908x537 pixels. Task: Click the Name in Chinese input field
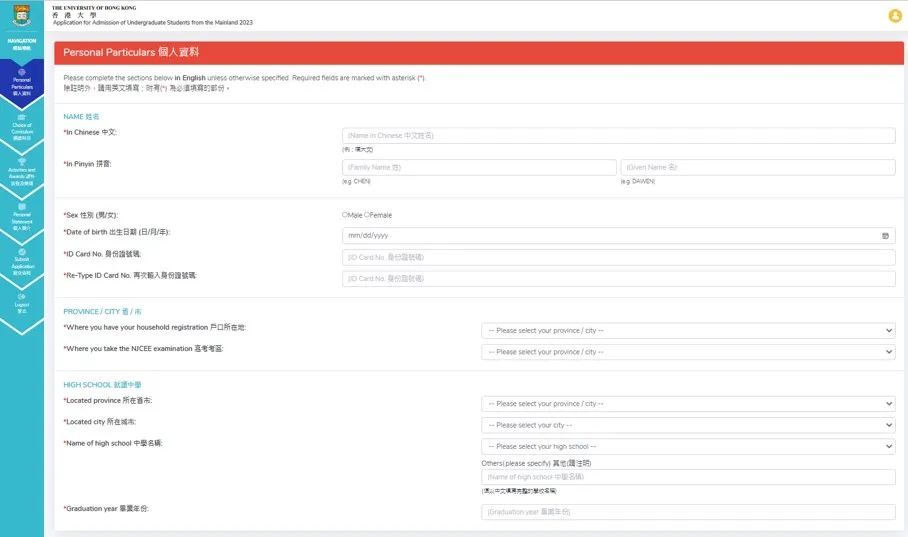point(618,136)
